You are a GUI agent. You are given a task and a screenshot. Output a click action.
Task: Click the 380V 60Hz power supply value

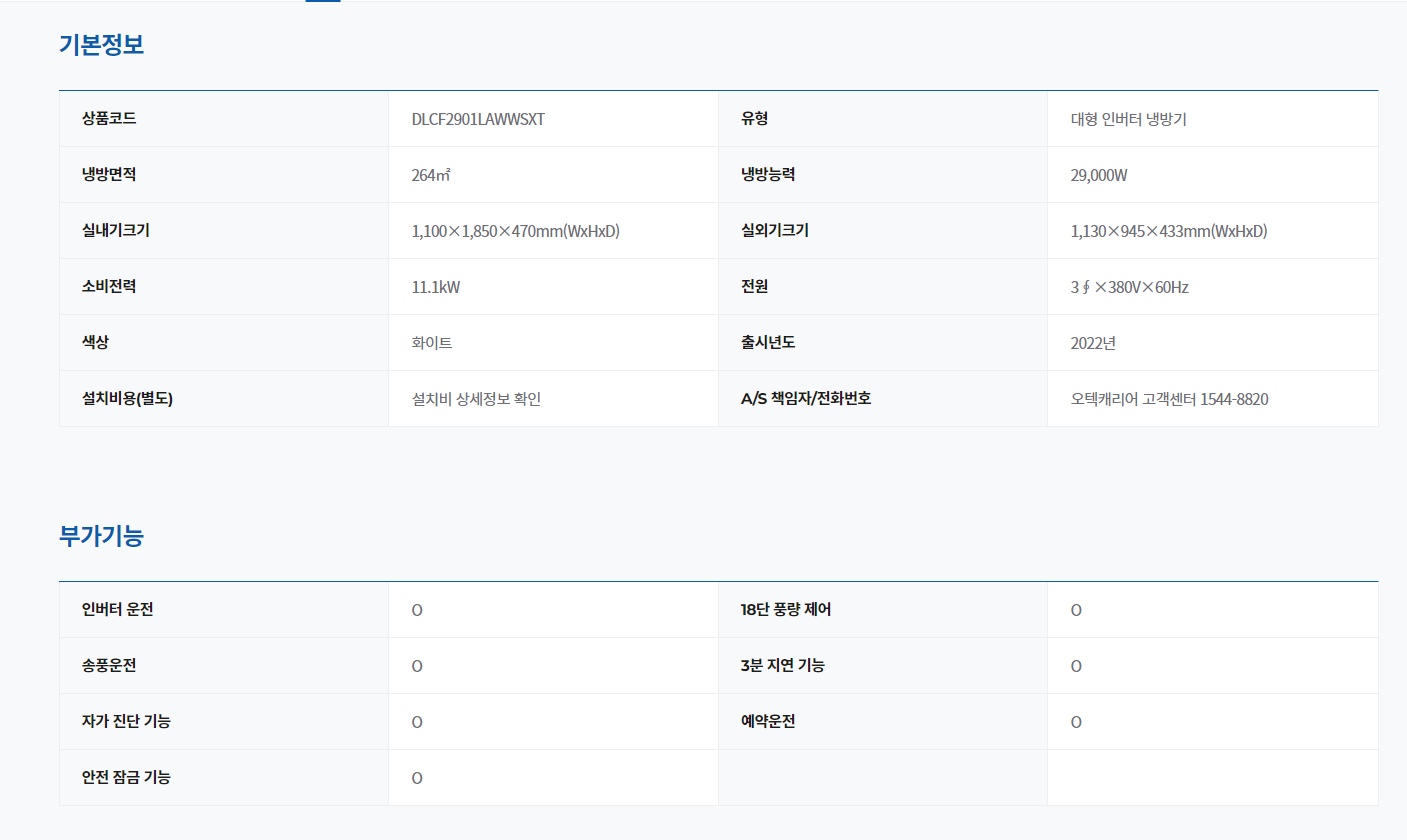click(x=1129, y=287)
